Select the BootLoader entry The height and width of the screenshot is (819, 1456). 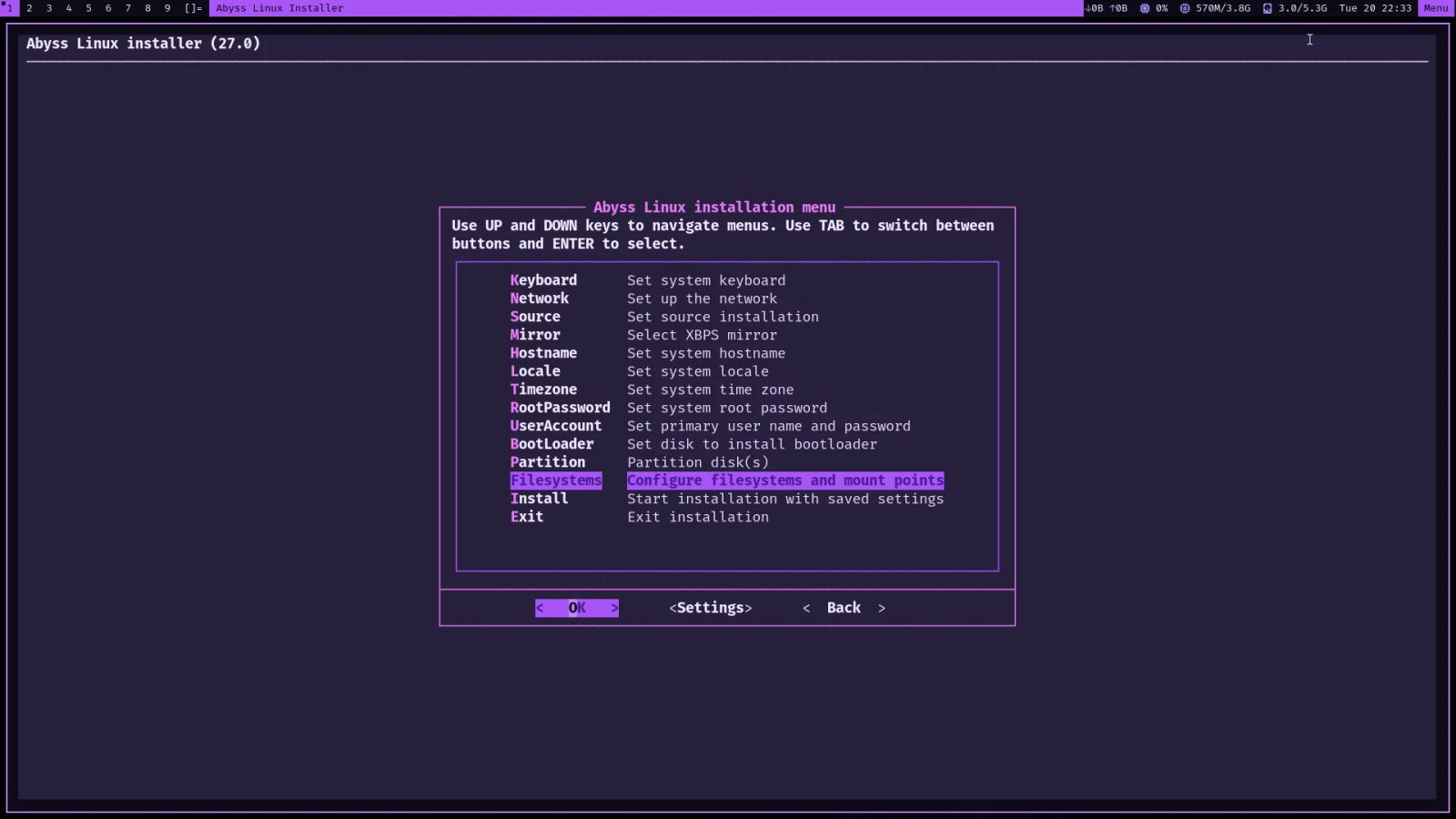[x=551, y=444]
